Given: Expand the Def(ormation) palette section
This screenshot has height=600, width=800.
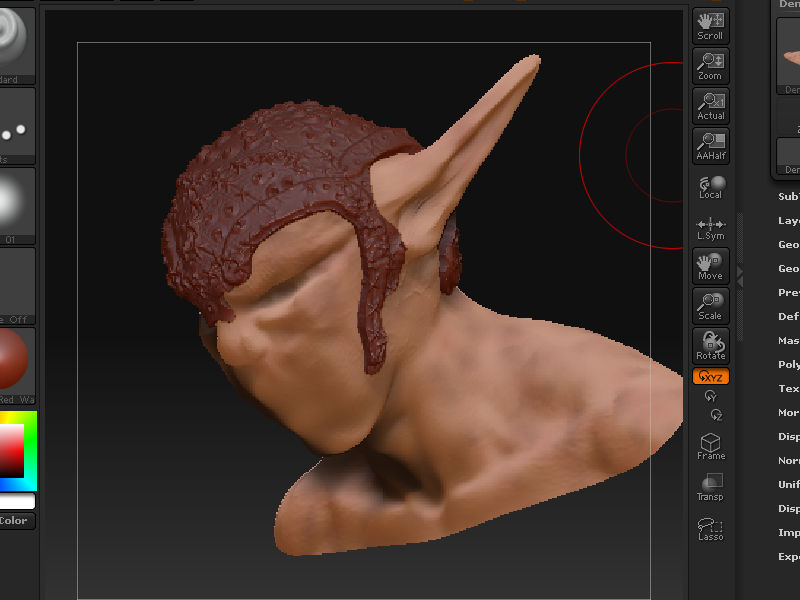Looking at the screenshot, I should (x=789, y=316).
